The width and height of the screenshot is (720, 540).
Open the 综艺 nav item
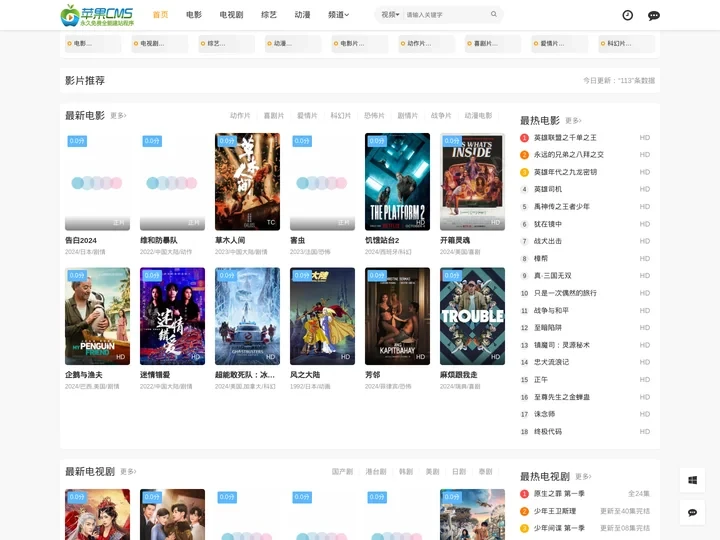(x=269, y=15)
